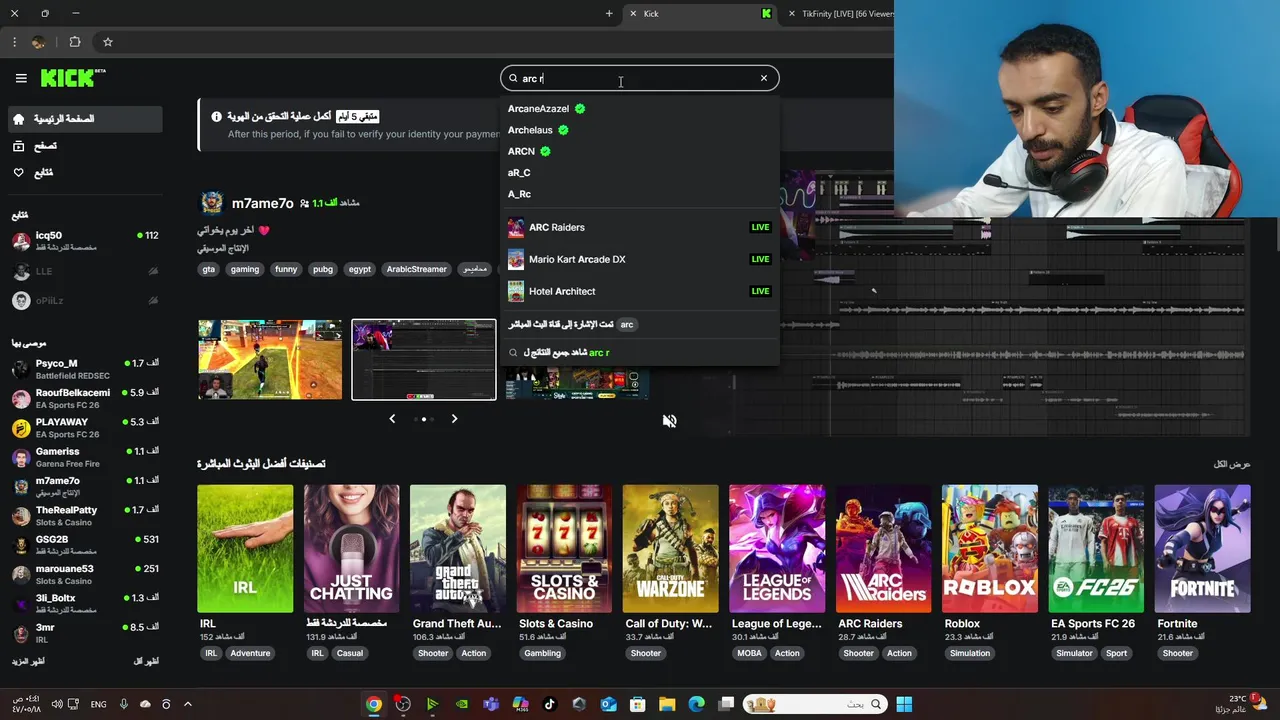The width and height of the screenshot is (1280, 720).
Task: Click the MOBA tag under League of Legends
Action: pyautogui.click(x=749, y=653)
